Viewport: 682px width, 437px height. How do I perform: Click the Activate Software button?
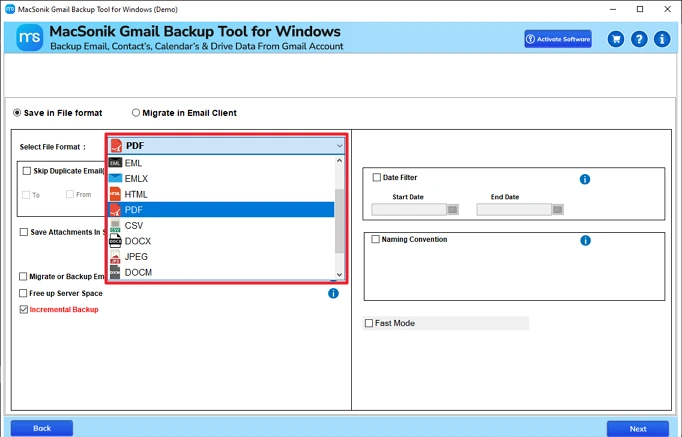(x=557, y=39)
